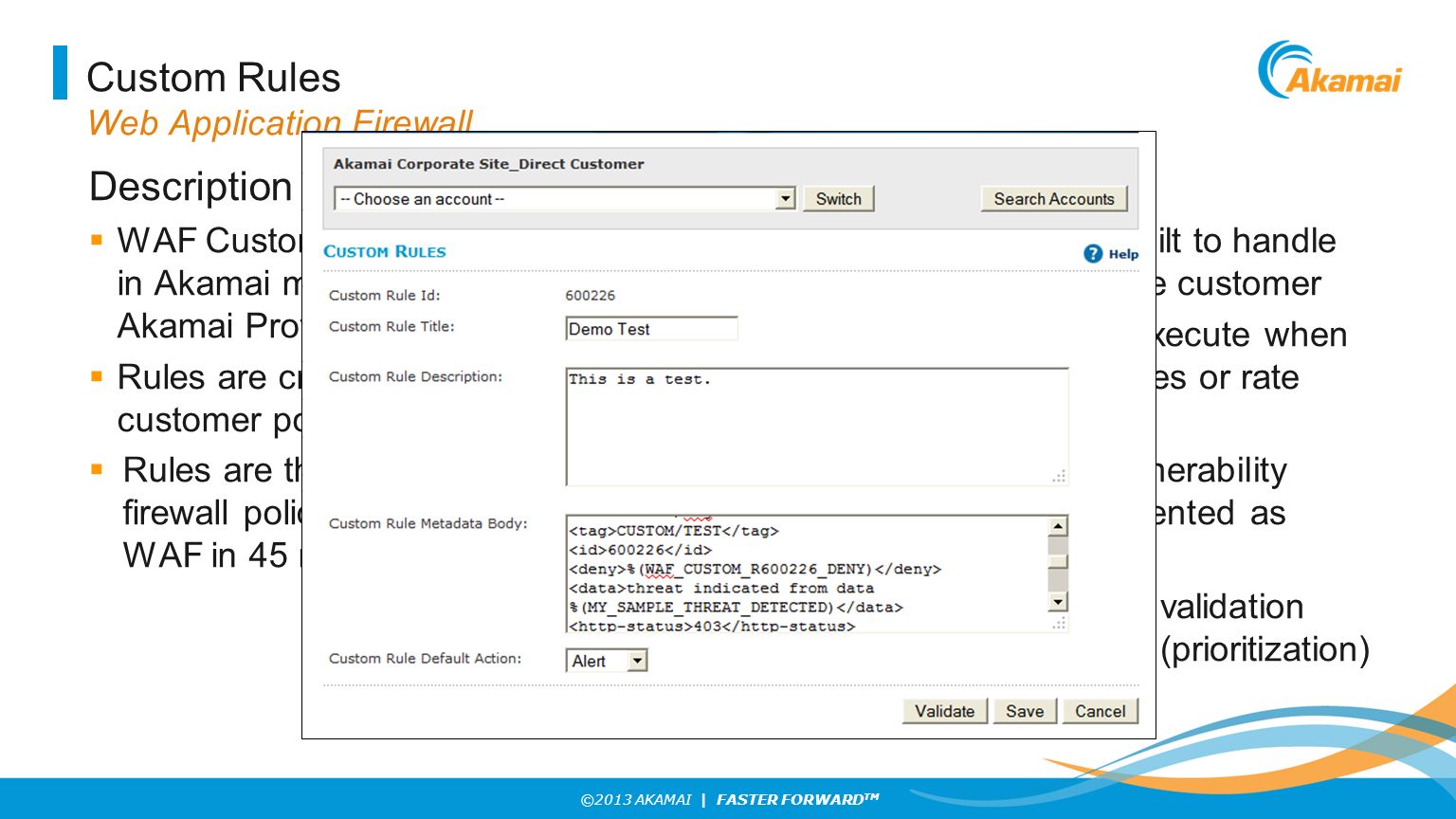Open the Custom Rule Default Action dropdown
Screen dimensions: 1456x819
[x=607, y=661]
